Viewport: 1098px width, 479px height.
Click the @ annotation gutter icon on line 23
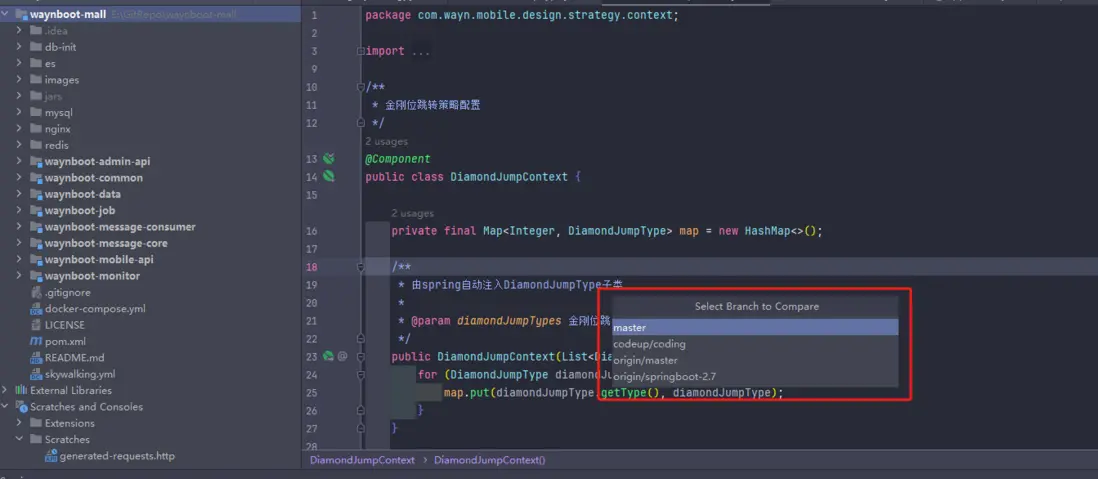[x=342, y=356]
